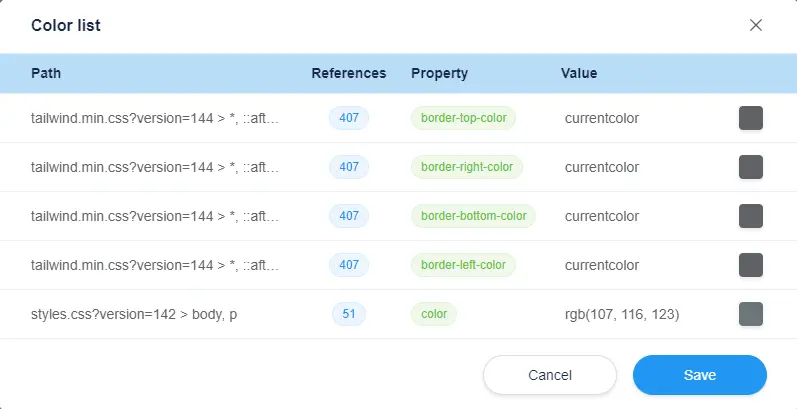
Task: Open the rgb(107, 116, 123) color swatch
Action: pyautogui.click(x=750, y=314)
